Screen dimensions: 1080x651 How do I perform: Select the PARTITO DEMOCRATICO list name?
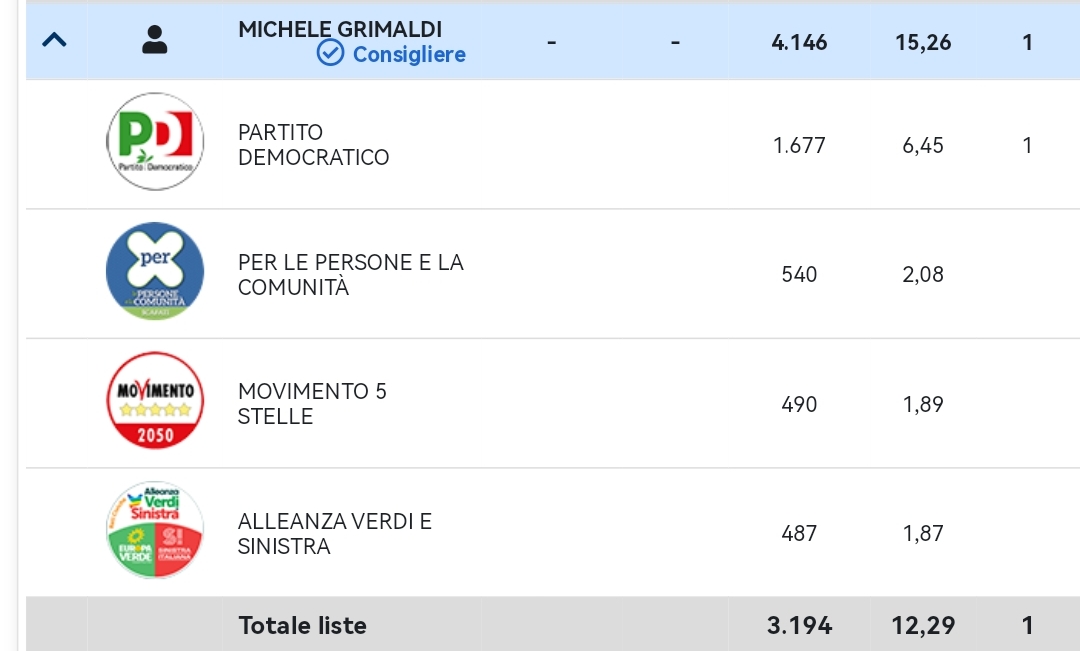[313, 145]
